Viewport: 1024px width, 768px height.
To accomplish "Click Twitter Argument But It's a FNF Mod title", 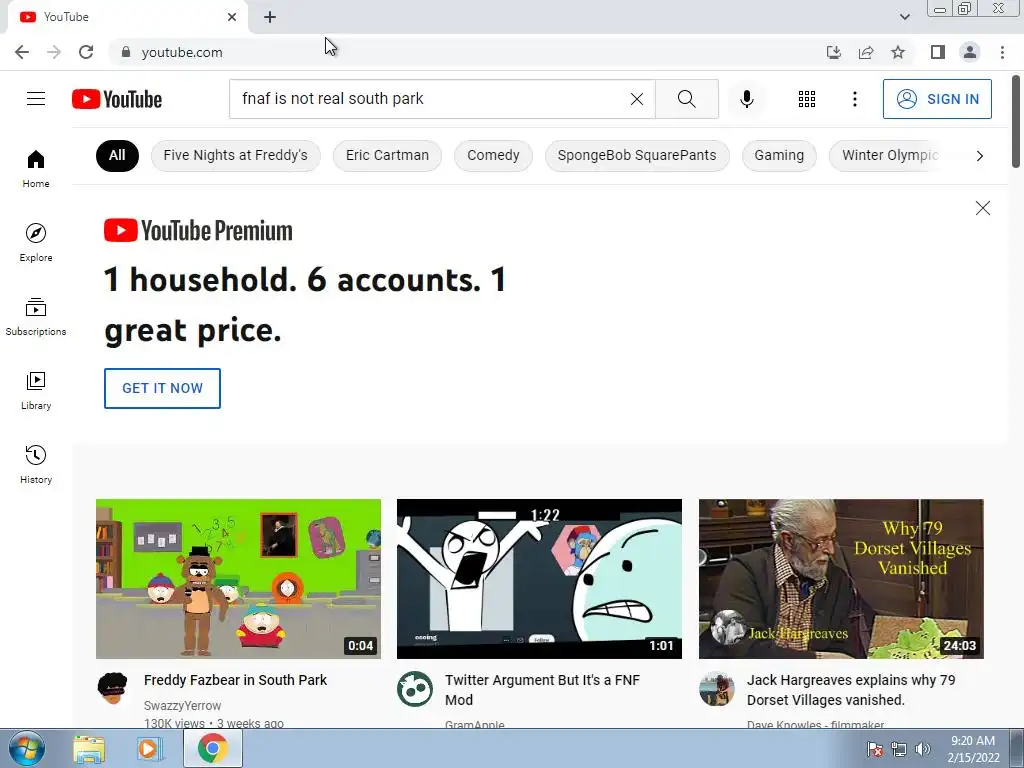I will click(x=542, y=690).
